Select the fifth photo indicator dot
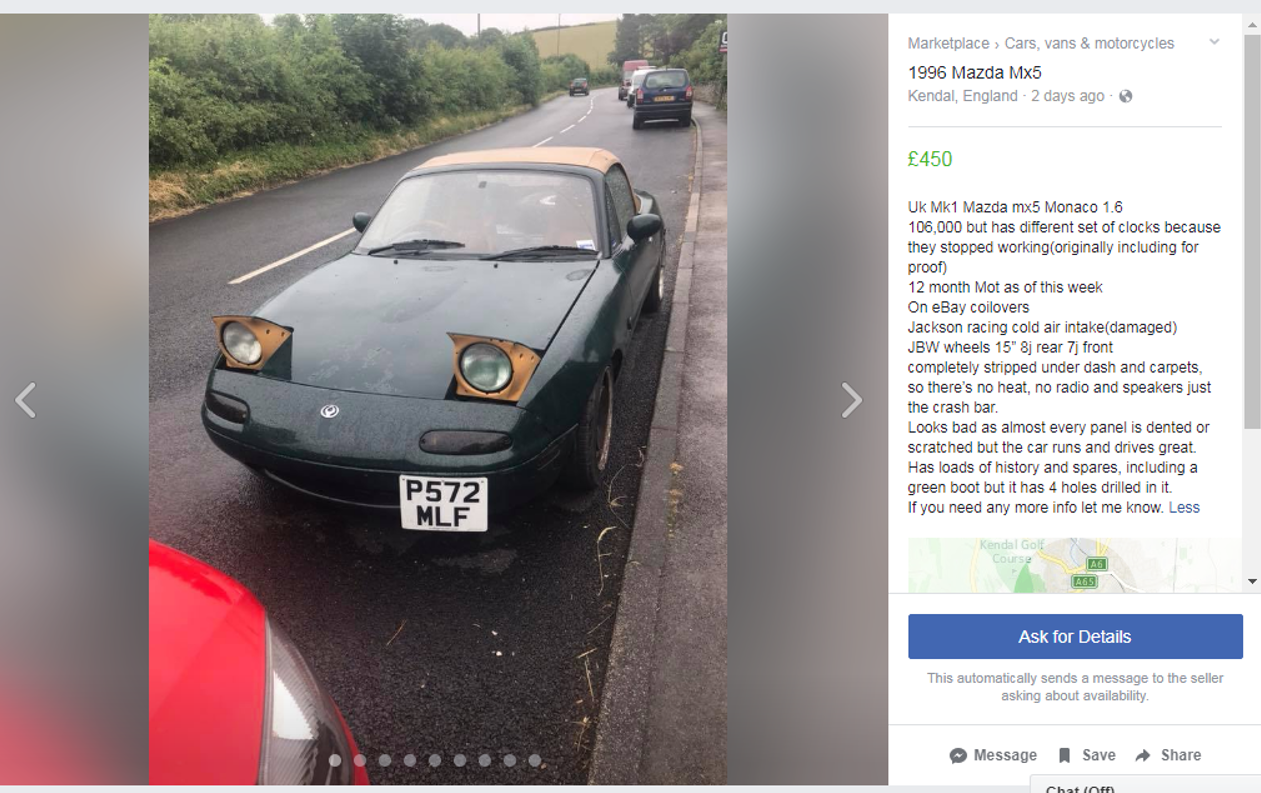The height and width of the screenshot is (793, 1261). 435,761
